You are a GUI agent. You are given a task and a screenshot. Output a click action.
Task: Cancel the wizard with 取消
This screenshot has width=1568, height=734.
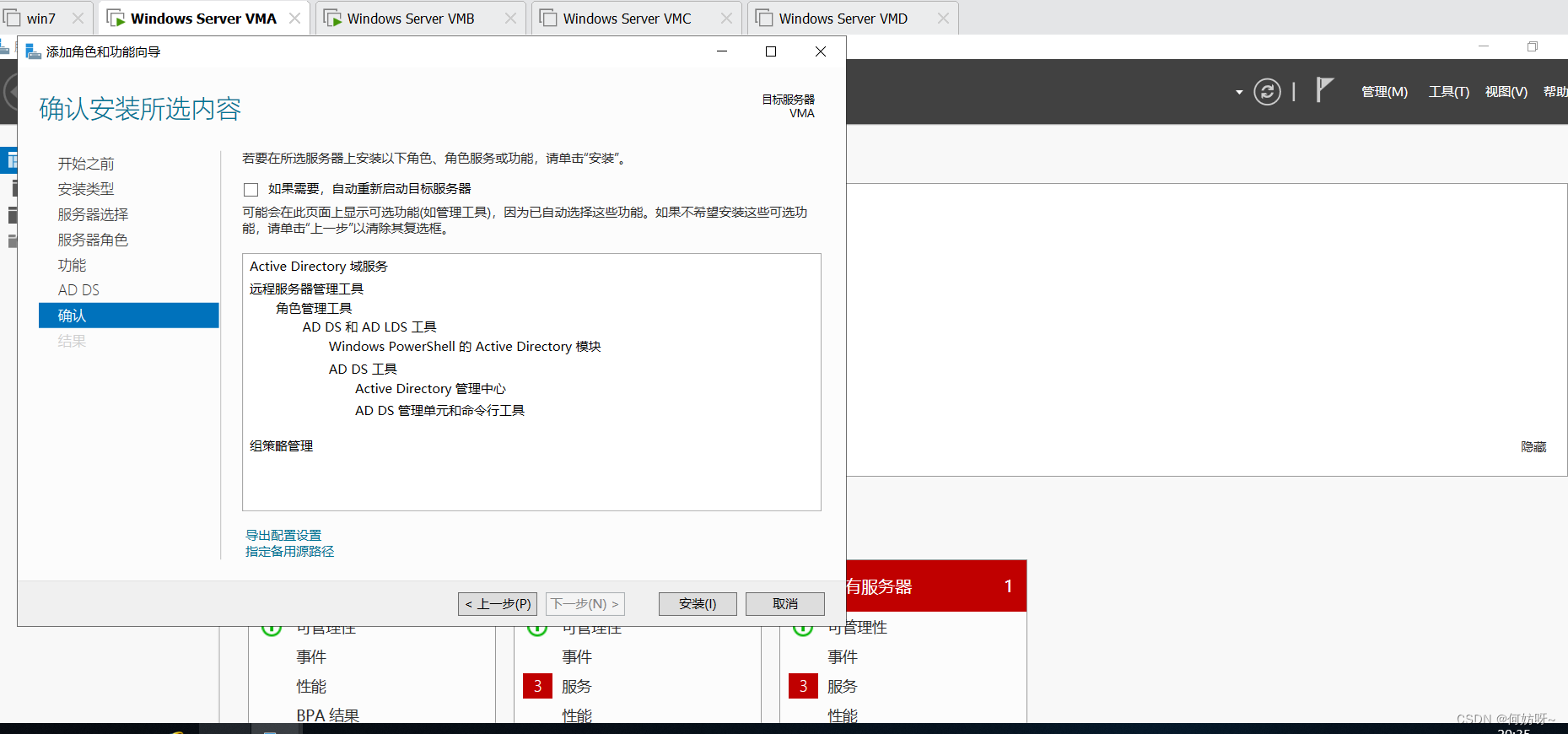(x=785, y=604)
